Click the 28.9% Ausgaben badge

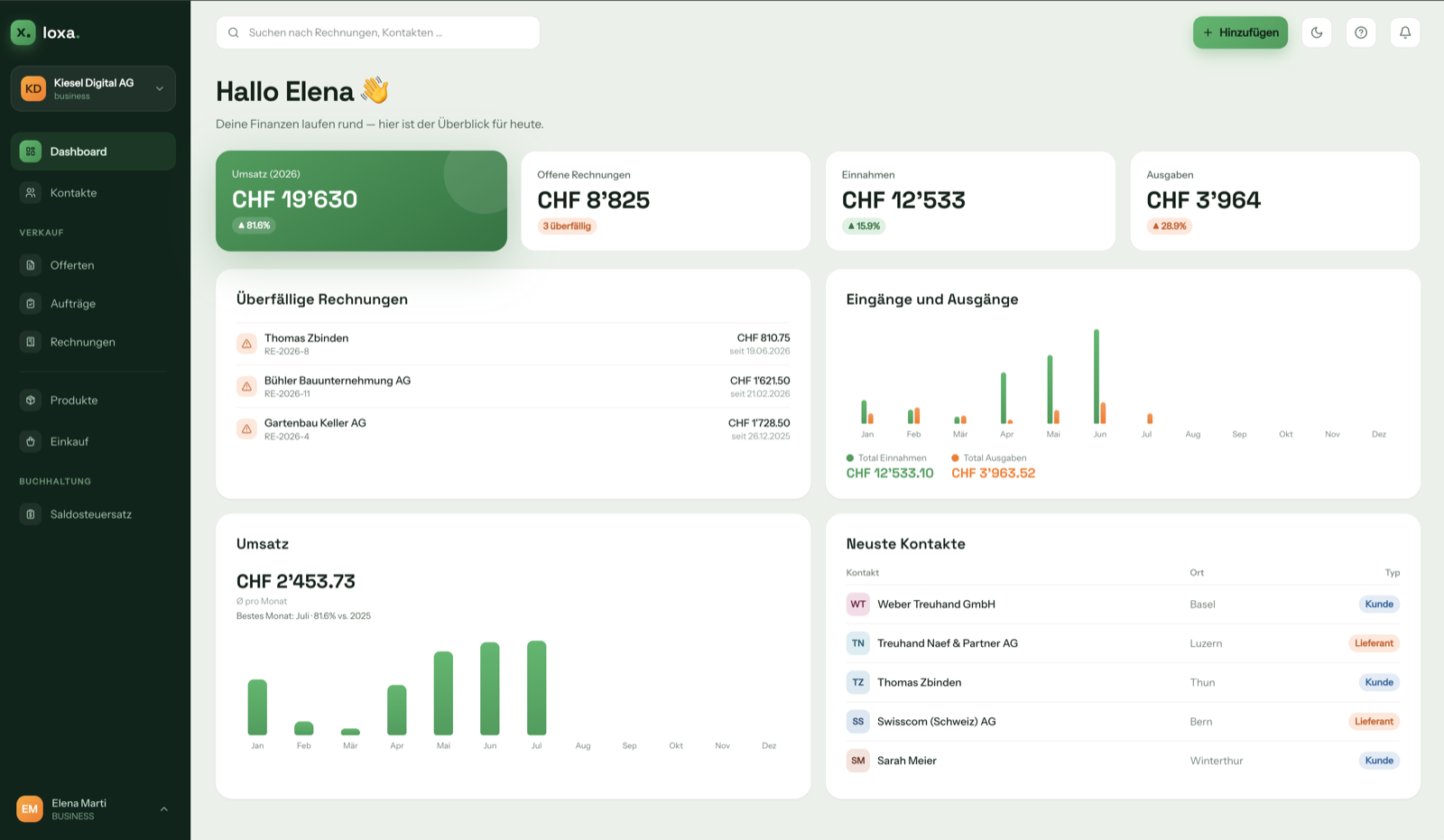click(1169, 226)
